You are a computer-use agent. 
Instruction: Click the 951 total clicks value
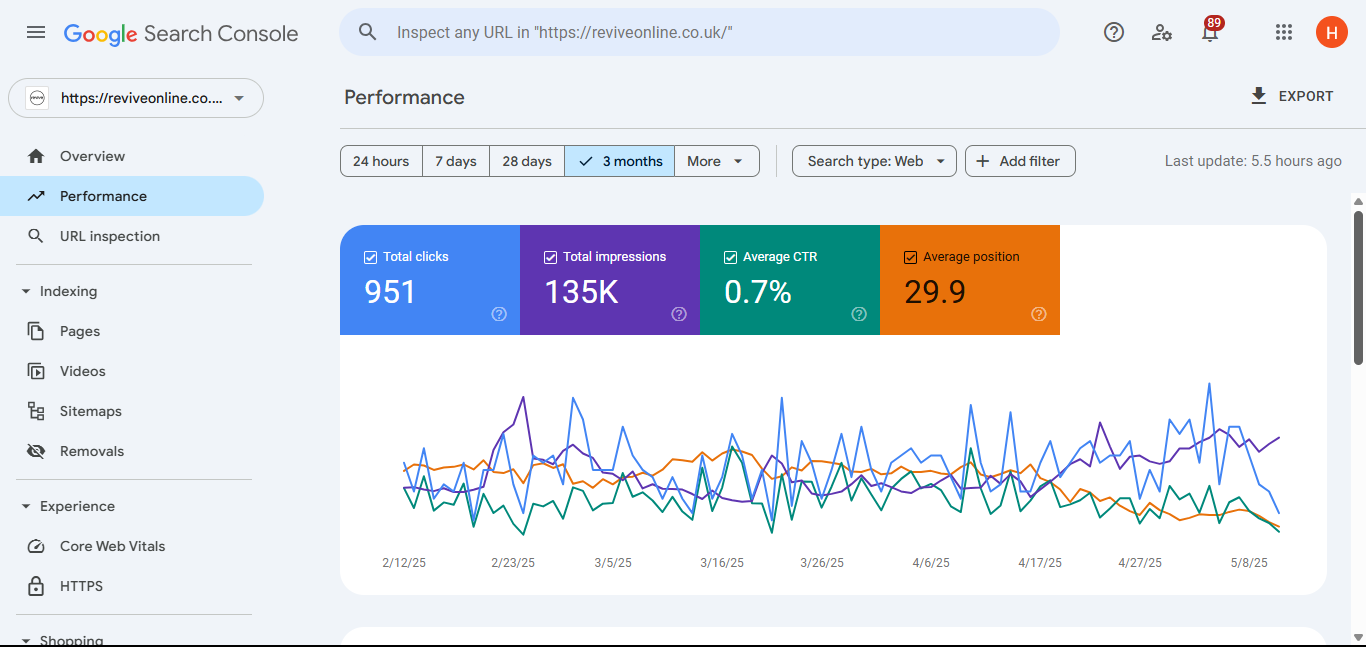[390, 292]
